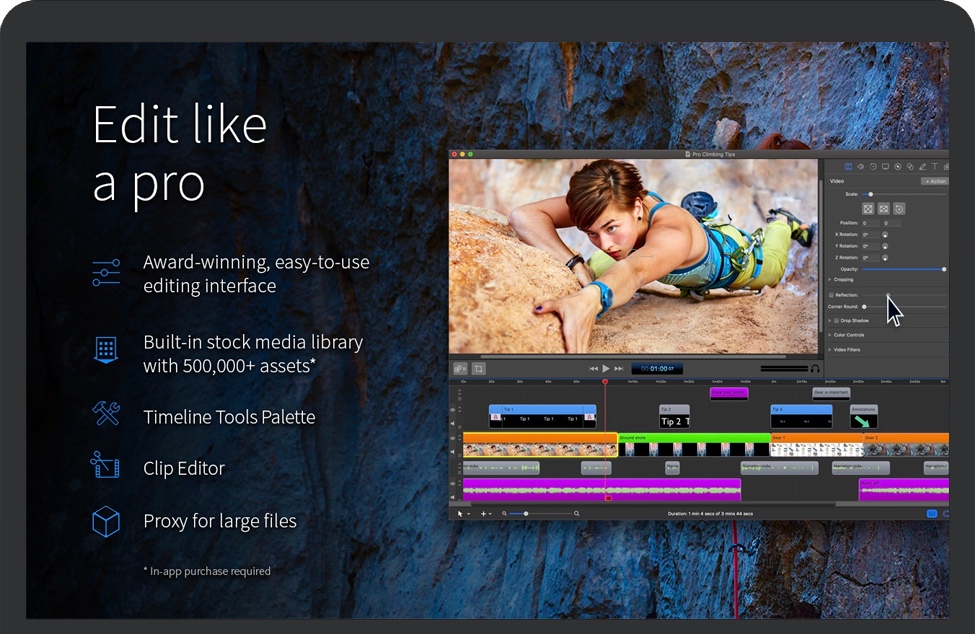Click the headphones audio icon

[x=815, y=369]
